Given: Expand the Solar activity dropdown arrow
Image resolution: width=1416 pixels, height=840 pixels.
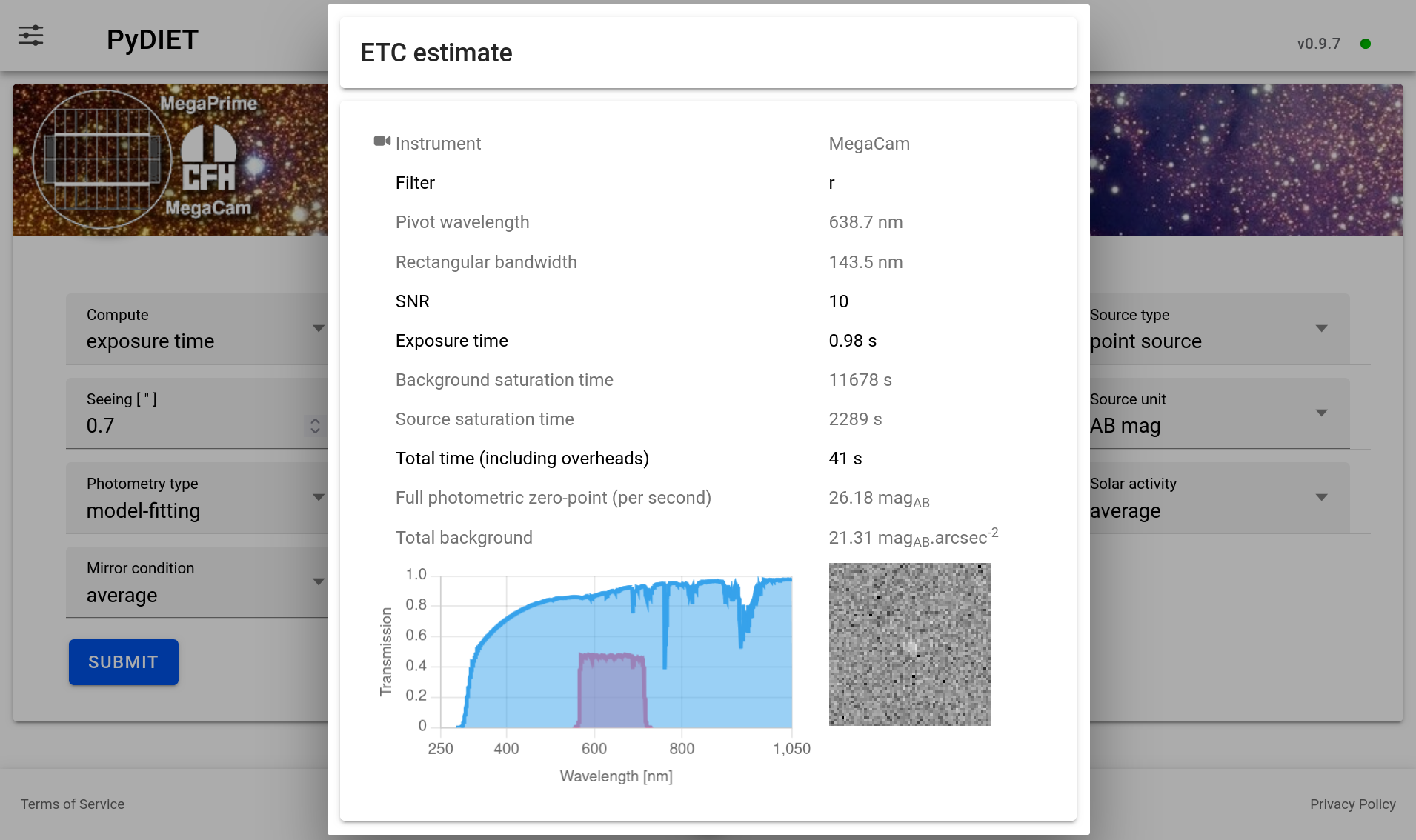Looking at the screenshot, I should click(1321, 497).
